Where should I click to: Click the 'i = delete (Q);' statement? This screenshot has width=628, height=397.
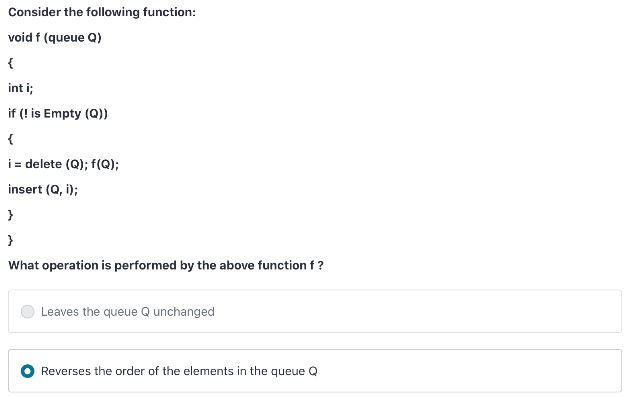(x=48, y=164)
